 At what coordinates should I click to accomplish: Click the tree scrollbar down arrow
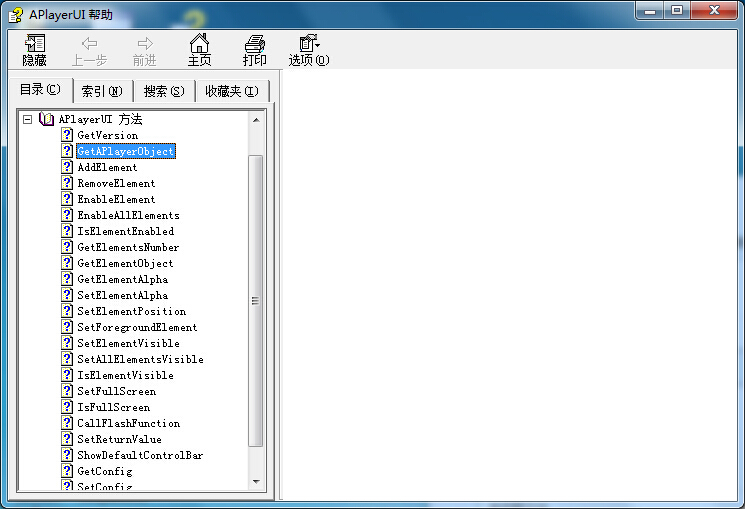tap(256, 481)
